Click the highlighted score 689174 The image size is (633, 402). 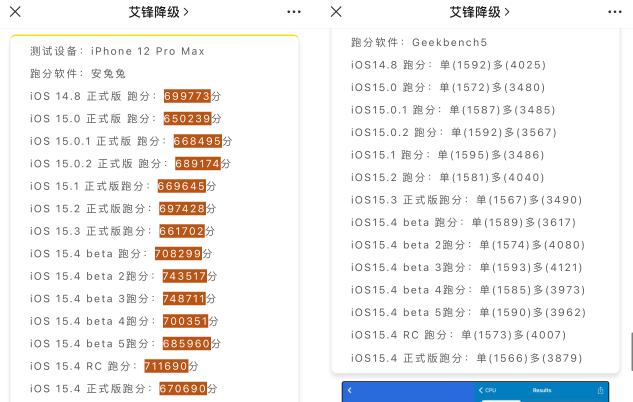point(198,163)
